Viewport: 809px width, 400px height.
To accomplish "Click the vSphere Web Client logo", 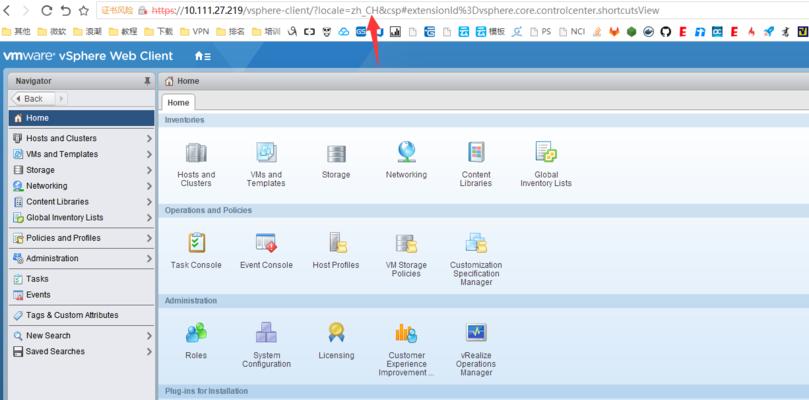I will 88,56.
